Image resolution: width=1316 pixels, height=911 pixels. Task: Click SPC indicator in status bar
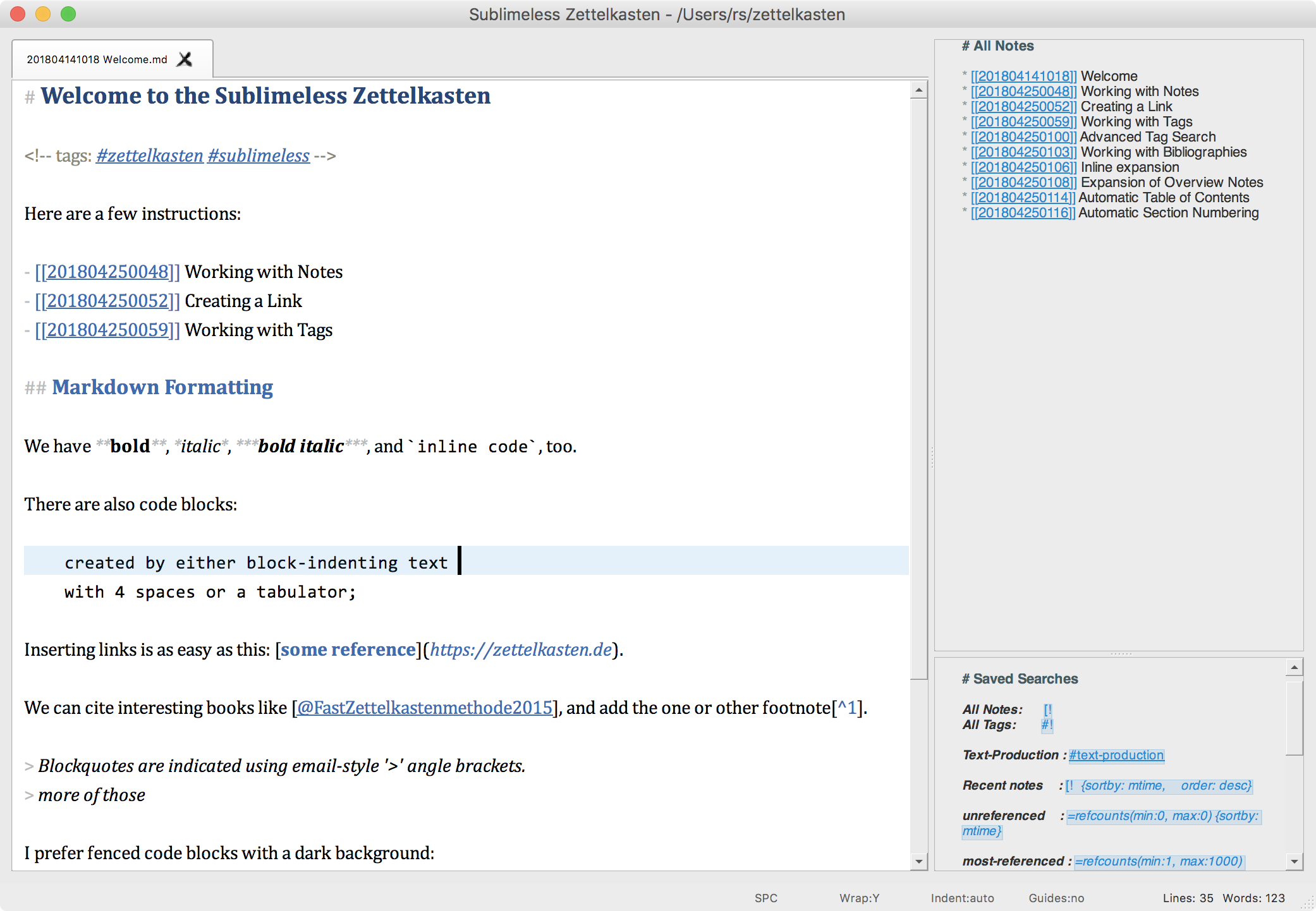coord(765,898)
